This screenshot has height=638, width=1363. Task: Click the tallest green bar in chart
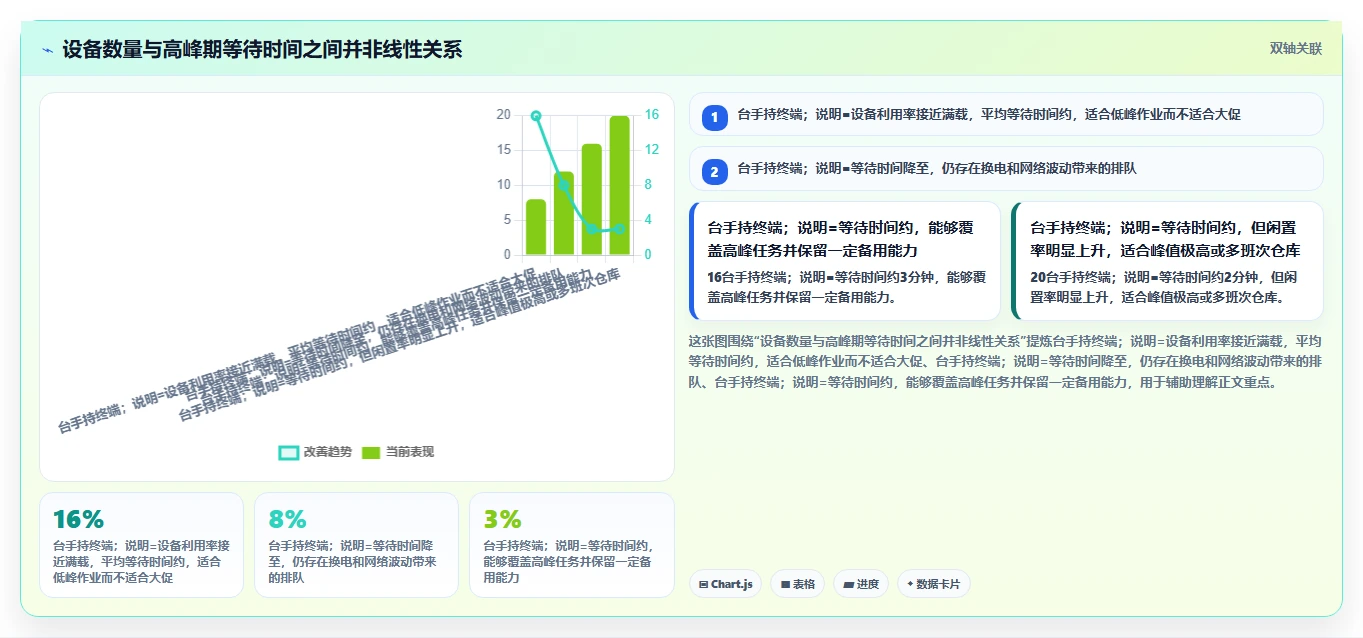pyautogui.click(x=619, y=185)
